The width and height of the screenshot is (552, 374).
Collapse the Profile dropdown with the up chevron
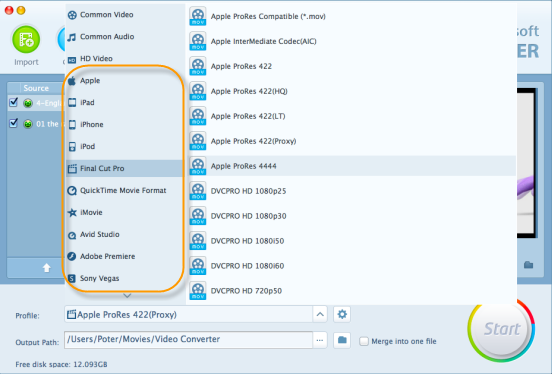pos(320,314)
